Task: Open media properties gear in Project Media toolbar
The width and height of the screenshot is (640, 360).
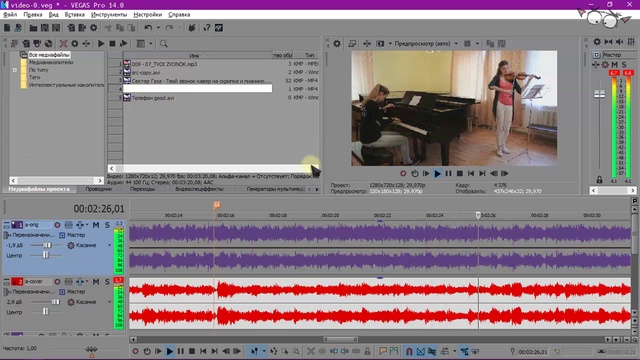Action: point(75,44)
